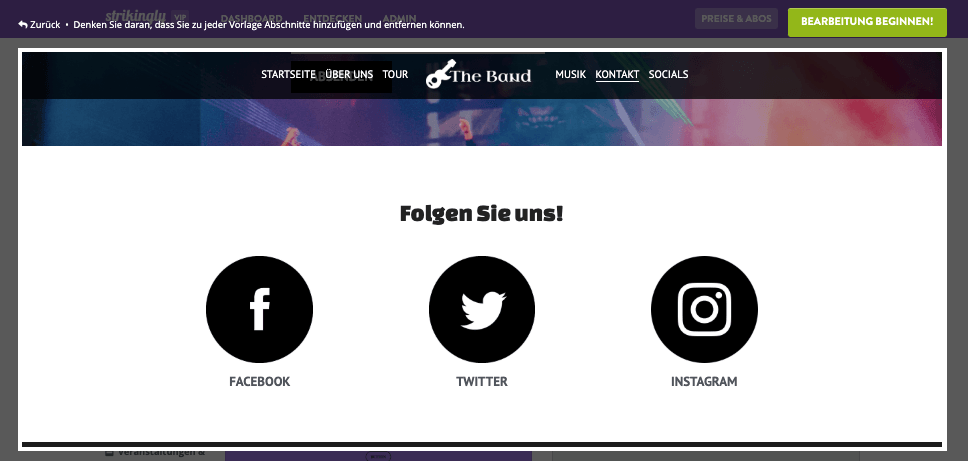Click the FACEBOOK text label
The width and height of the screenshot is (968, 461).
coord(259,381)
